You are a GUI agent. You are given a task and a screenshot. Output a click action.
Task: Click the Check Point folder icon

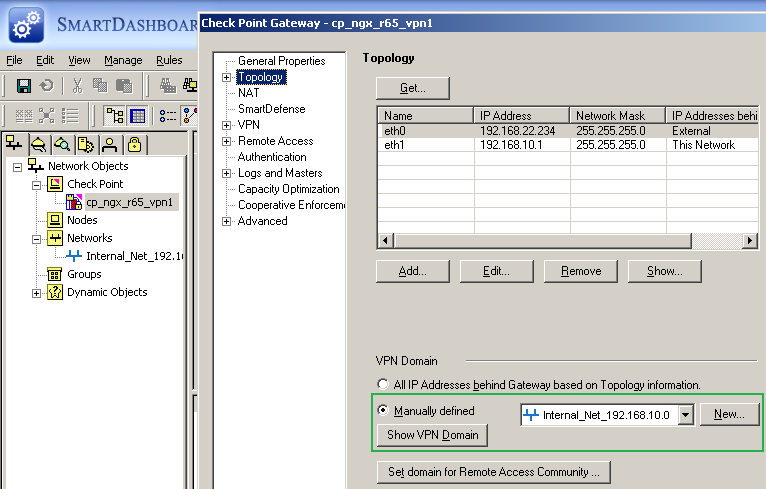[x=55, y=184]
